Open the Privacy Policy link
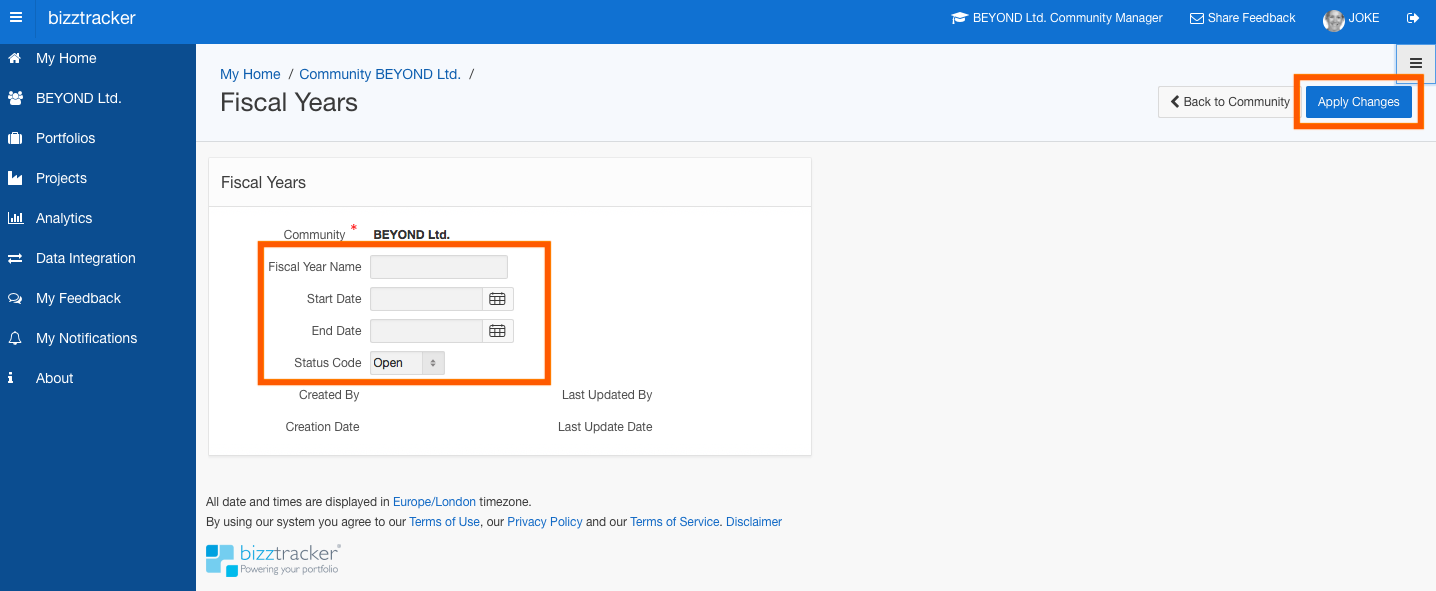The image size is (1436, 591). [545, 522]
